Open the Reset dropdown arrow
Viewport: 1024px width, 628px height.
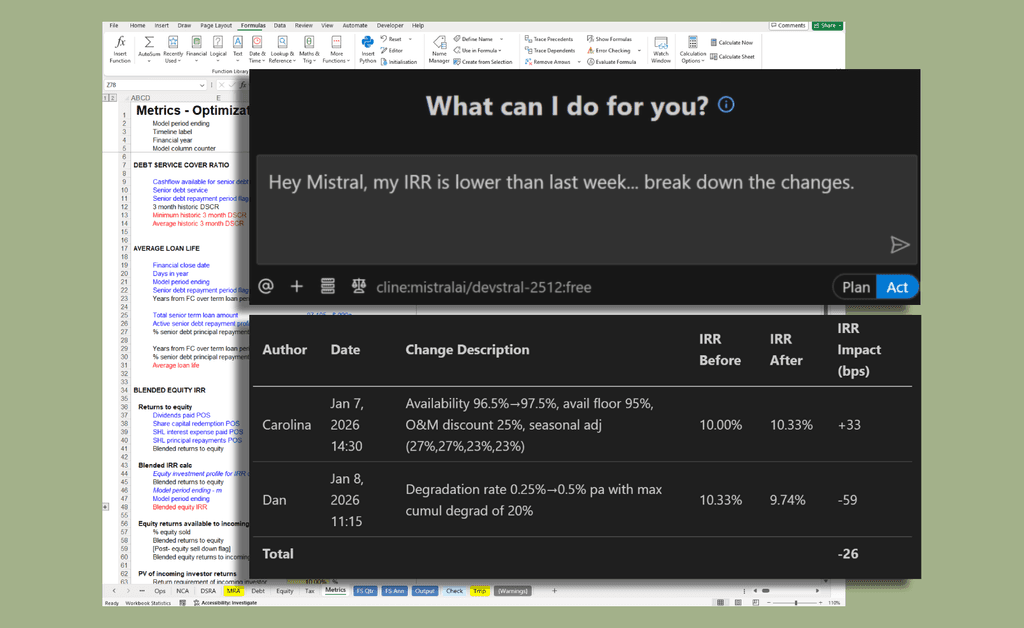pyautogui.click(x=410, y=39)
